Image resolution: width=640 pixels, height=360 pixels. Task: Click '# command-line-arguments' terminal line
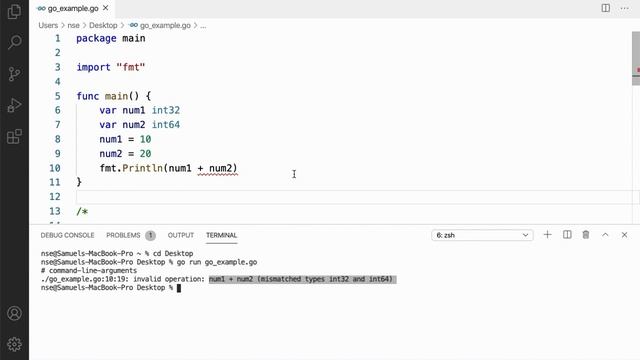click(89, 271)
